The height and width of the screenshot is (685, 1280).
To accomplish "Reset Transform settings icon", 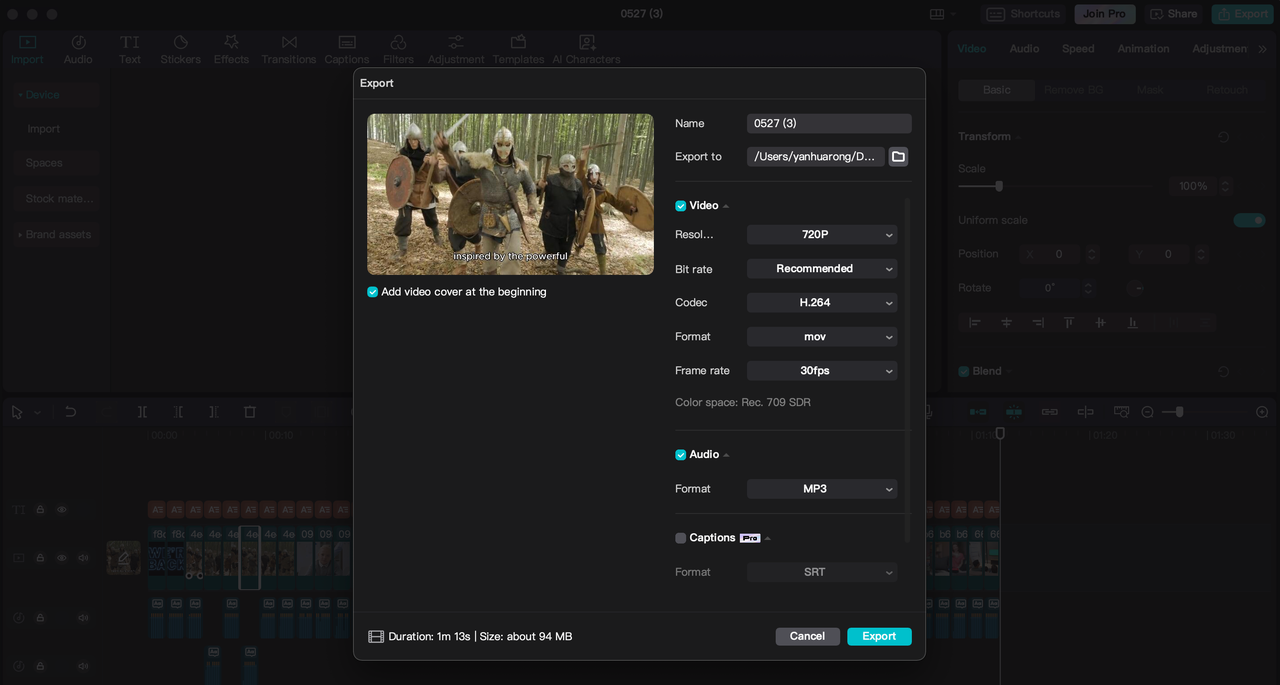I will pos(1222,136).
